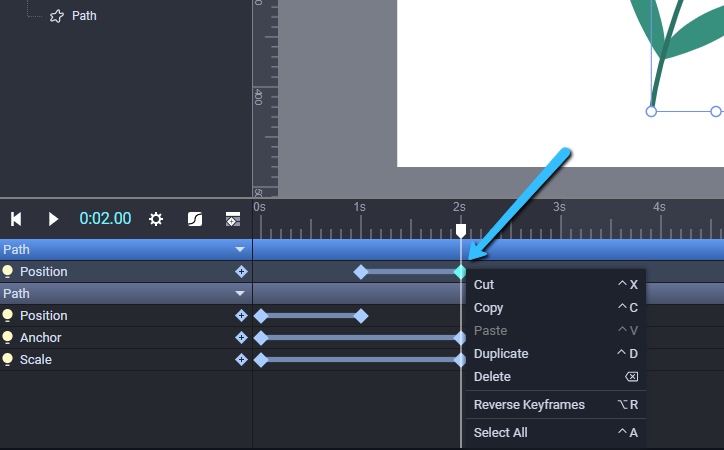
Task: Click the 4s mark on time ruler
Action: pos(659,207)
